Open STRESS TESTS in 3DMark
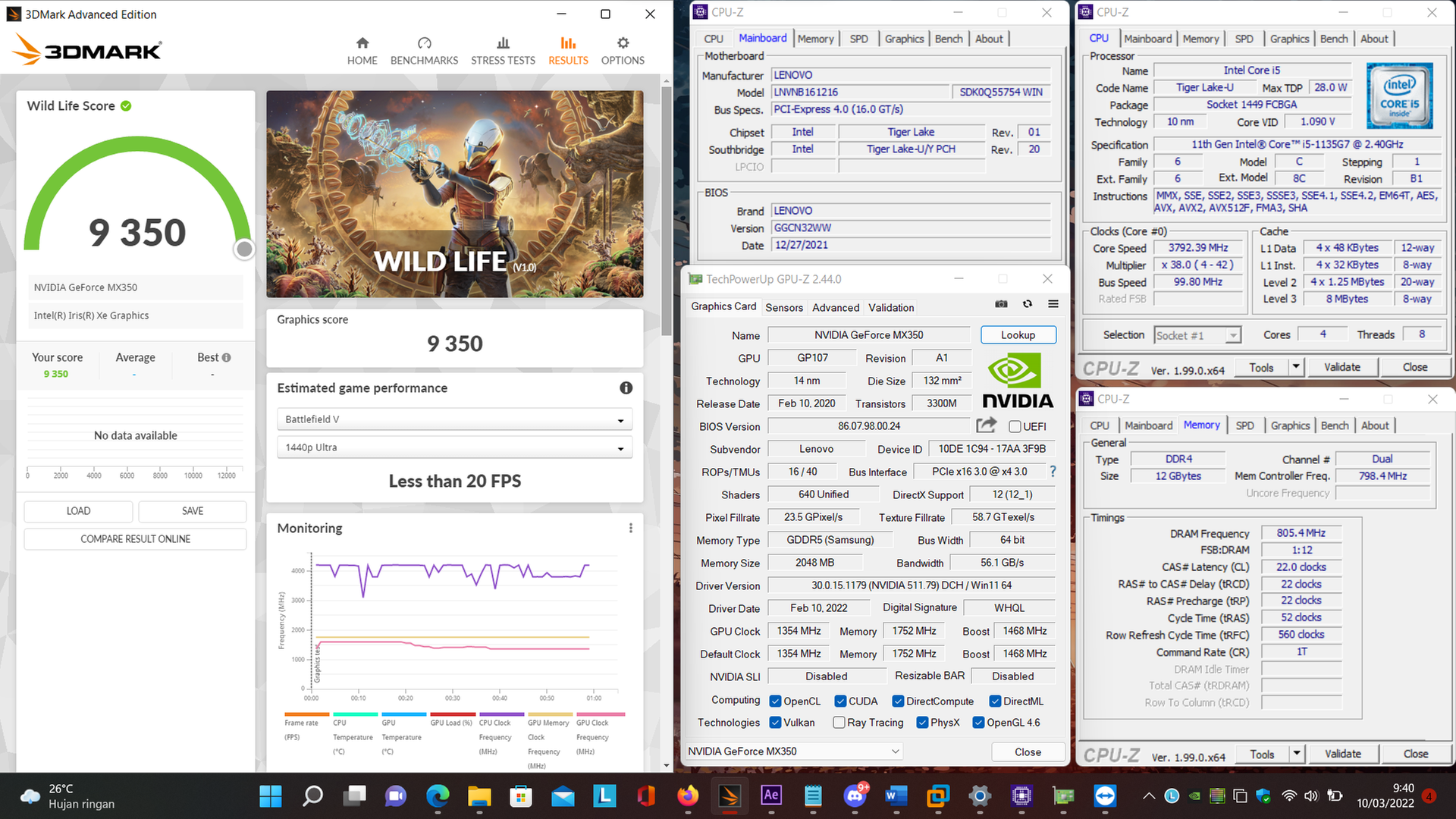Screen dimensions: 1456x819 (503, 51)
